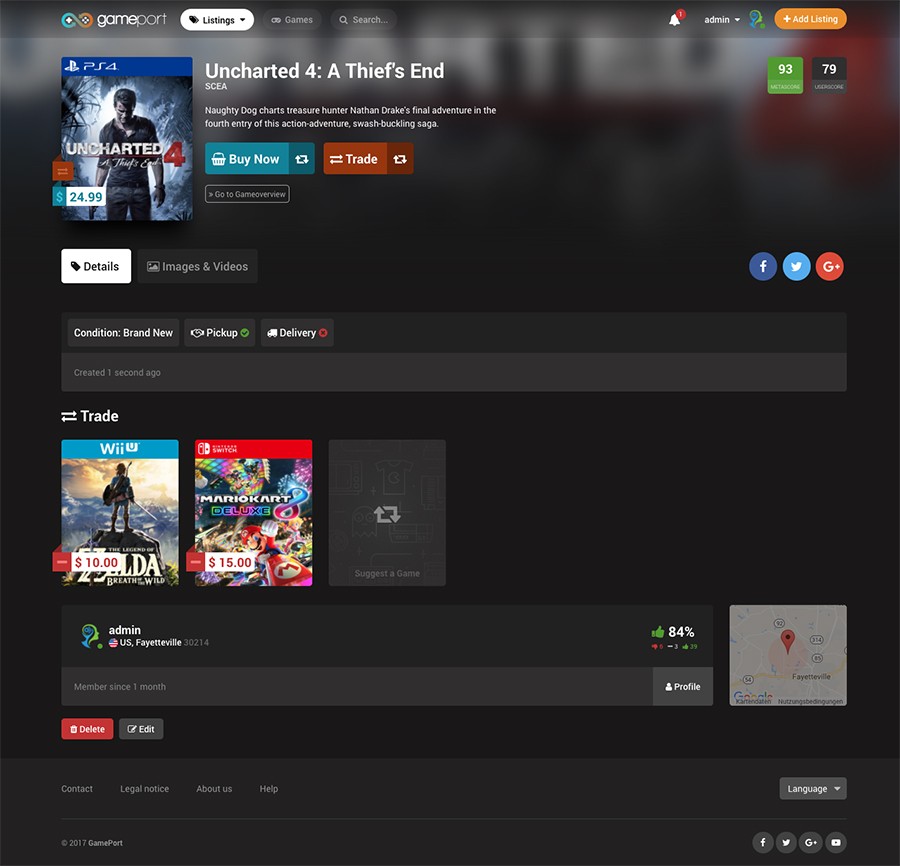Click the $ 15.00 price on Mario Kart
Image resolution: width=900 pixels, height=866 pixels.
(x=230, y=562)
